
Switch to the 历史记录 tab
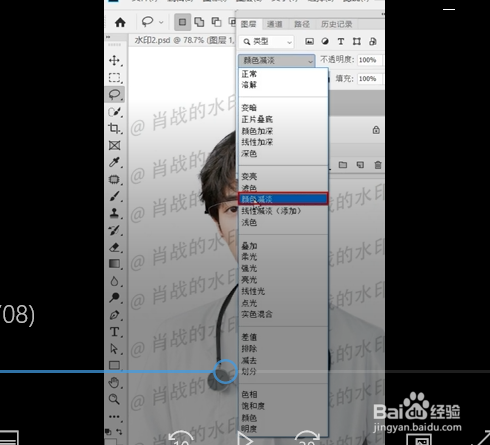[337, 24]
